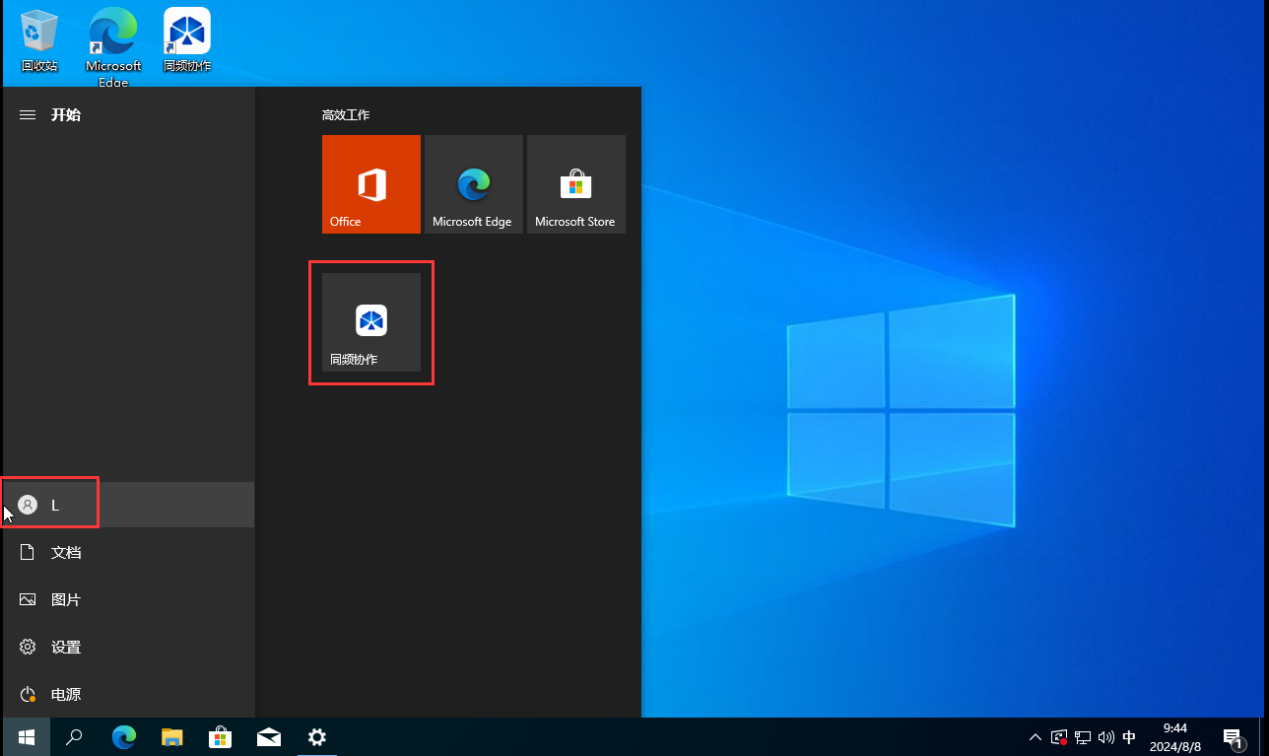Image resolution: width=1269 pixels, height=756 pixels.
Task: Launch the Microsoft Edge tile in Start menu
Action: pyautogui.click(x=473, y=184)
